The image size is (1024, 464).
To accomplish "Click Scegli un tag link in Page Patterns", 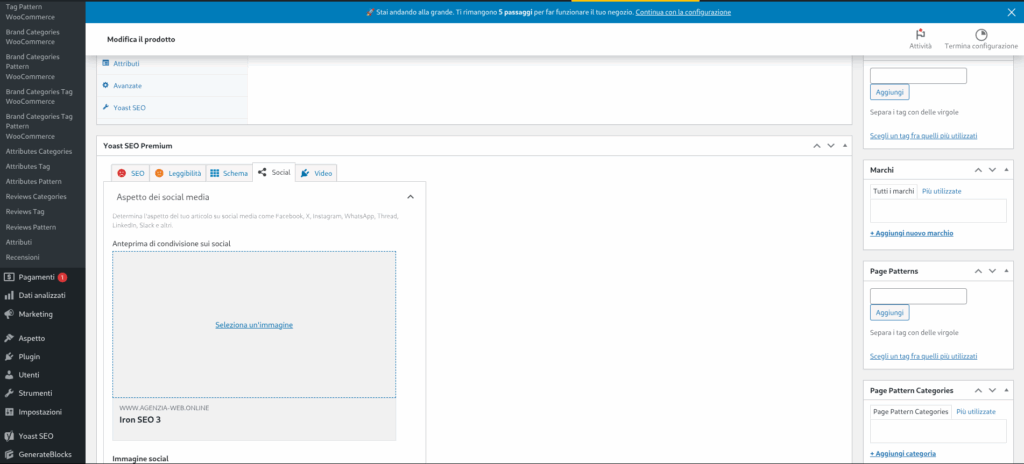I will pyautogui.click(x=924, y=356).
